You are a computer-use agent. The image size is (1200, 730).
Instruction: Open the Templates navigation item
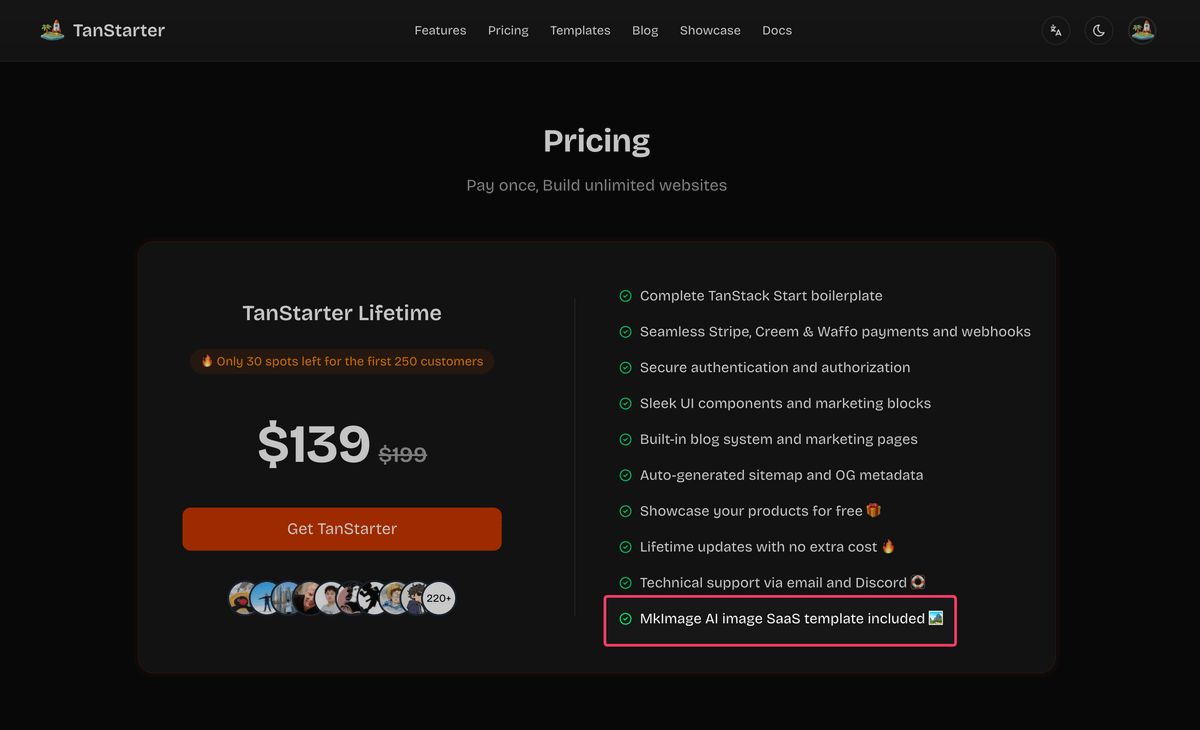pyautogui.click(x=580, y=31)
